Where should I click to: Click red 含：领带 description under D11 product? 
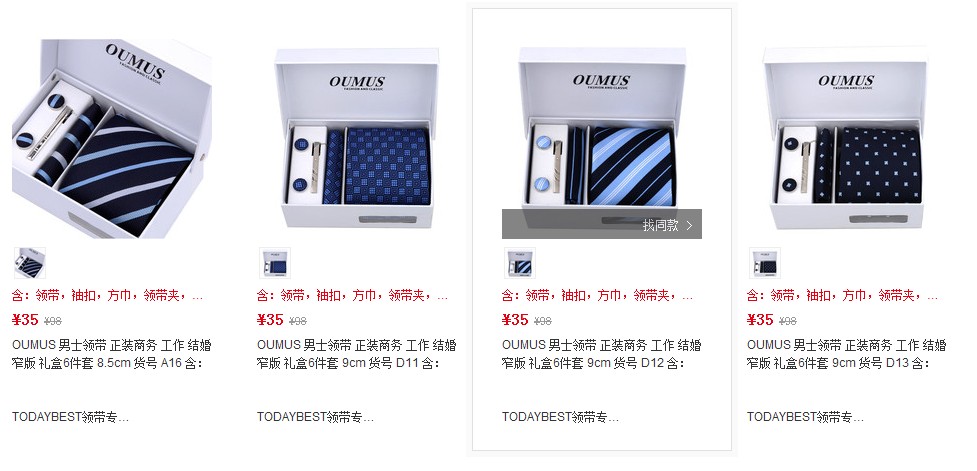[x=353, y=295]
